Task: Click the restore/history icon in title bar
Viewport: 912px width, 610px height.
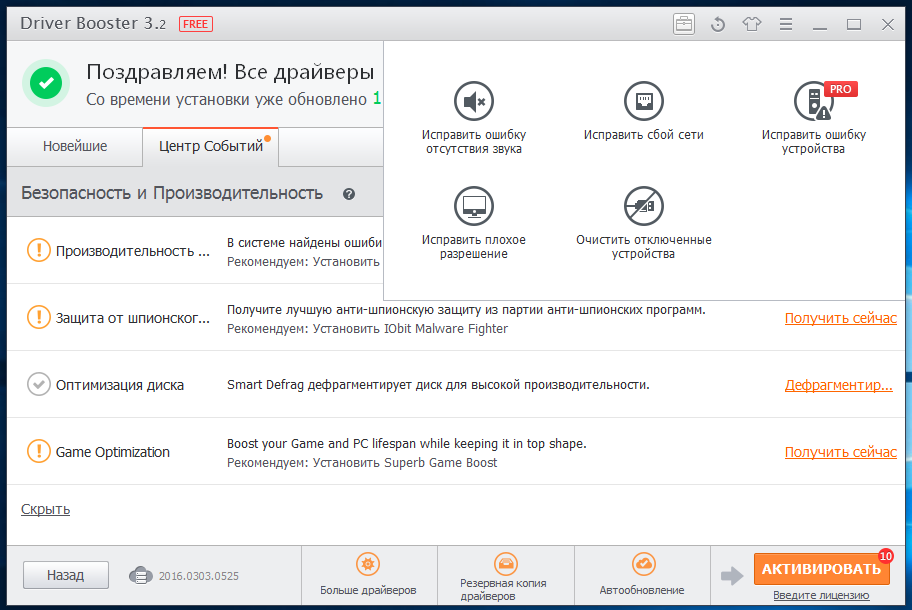Action: click(718, 24)
